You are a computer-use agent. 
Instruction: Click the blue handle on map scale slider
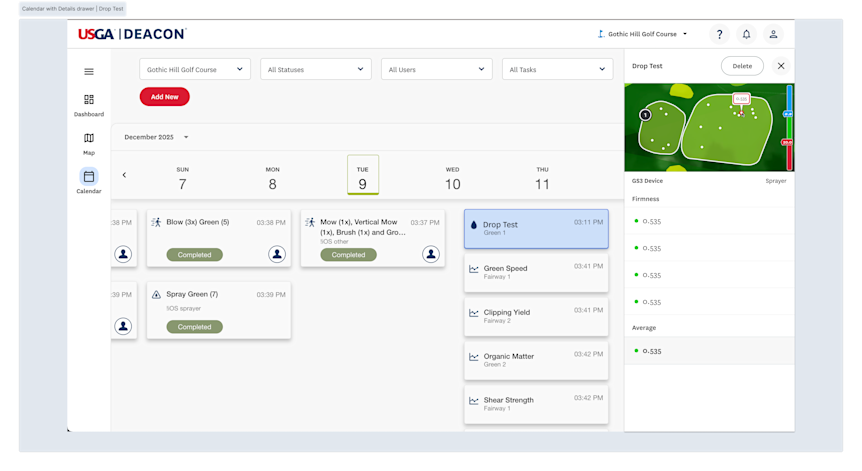788,114
